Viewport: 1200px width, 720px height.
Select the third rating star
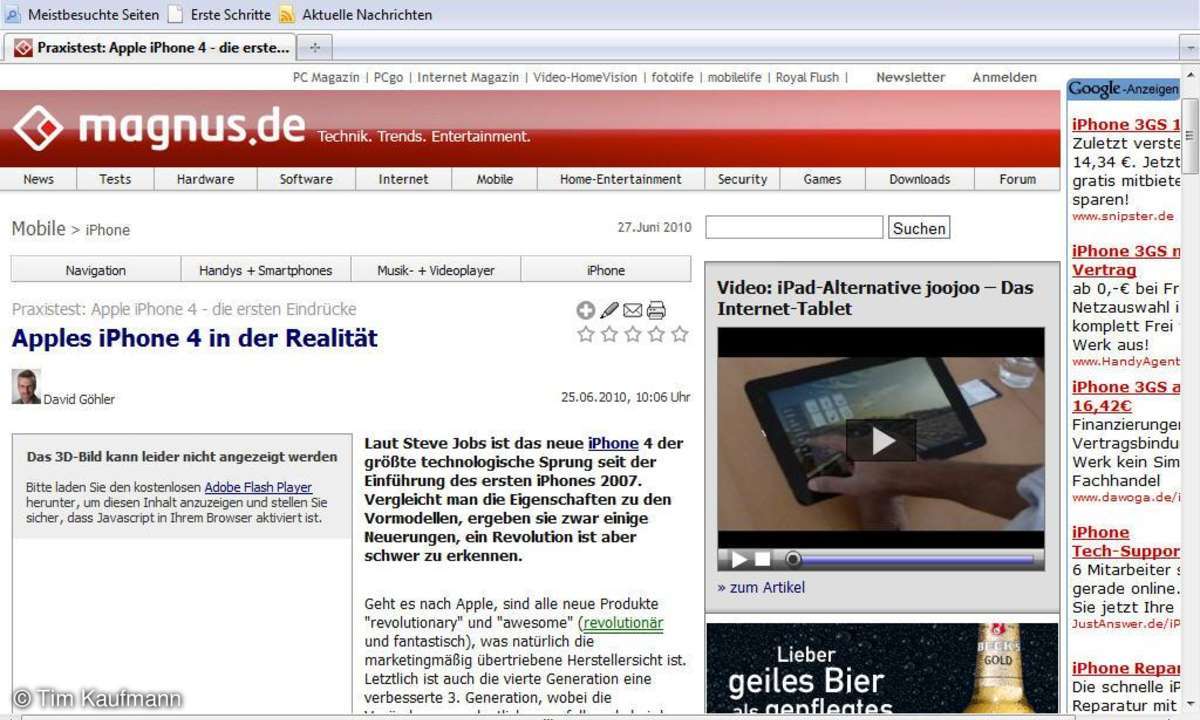click(633, 334)
